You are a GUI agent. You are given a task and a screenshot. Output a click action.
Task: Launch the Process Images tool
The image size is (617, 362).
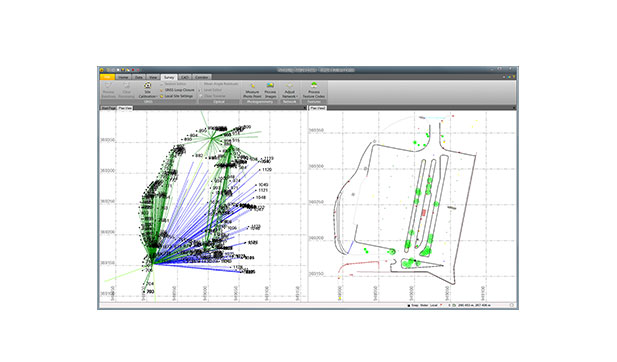coord(270,90)
